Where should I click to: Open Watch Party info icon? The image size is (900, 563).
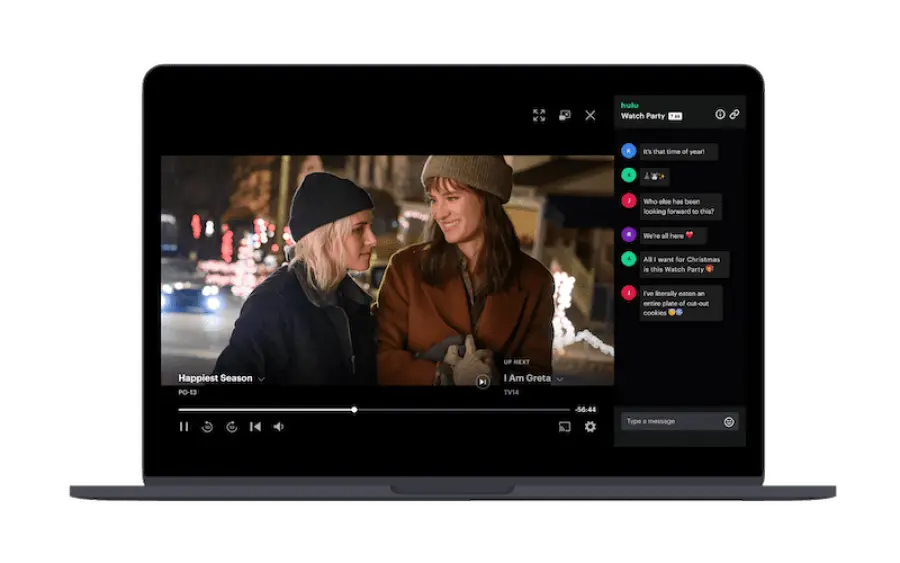(x=720, y=114)
